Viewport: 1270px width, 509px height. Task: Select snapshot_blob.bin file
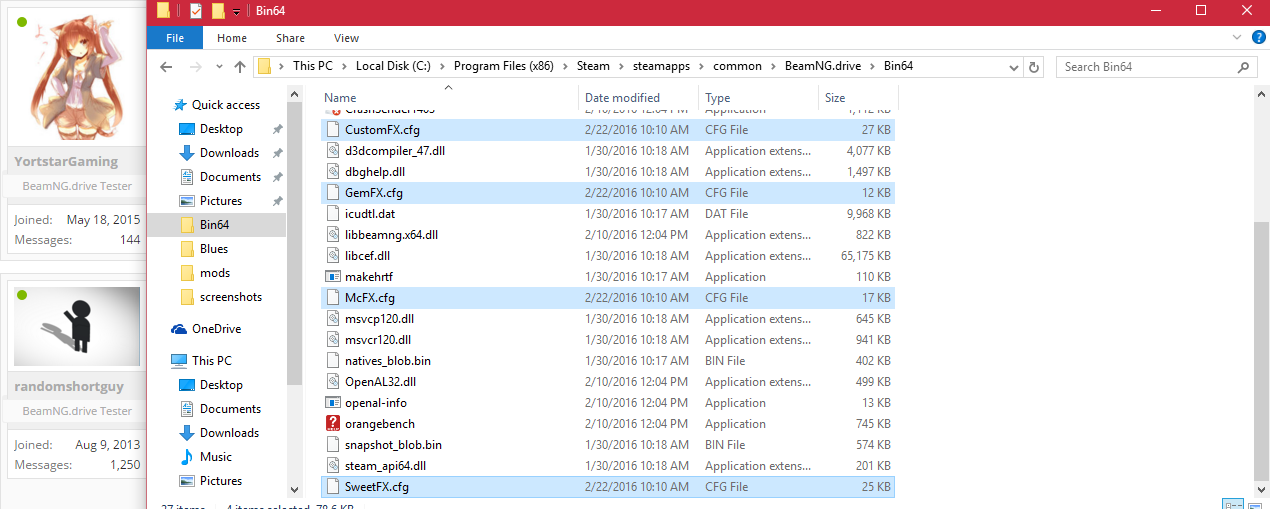(x=609, y=445)
